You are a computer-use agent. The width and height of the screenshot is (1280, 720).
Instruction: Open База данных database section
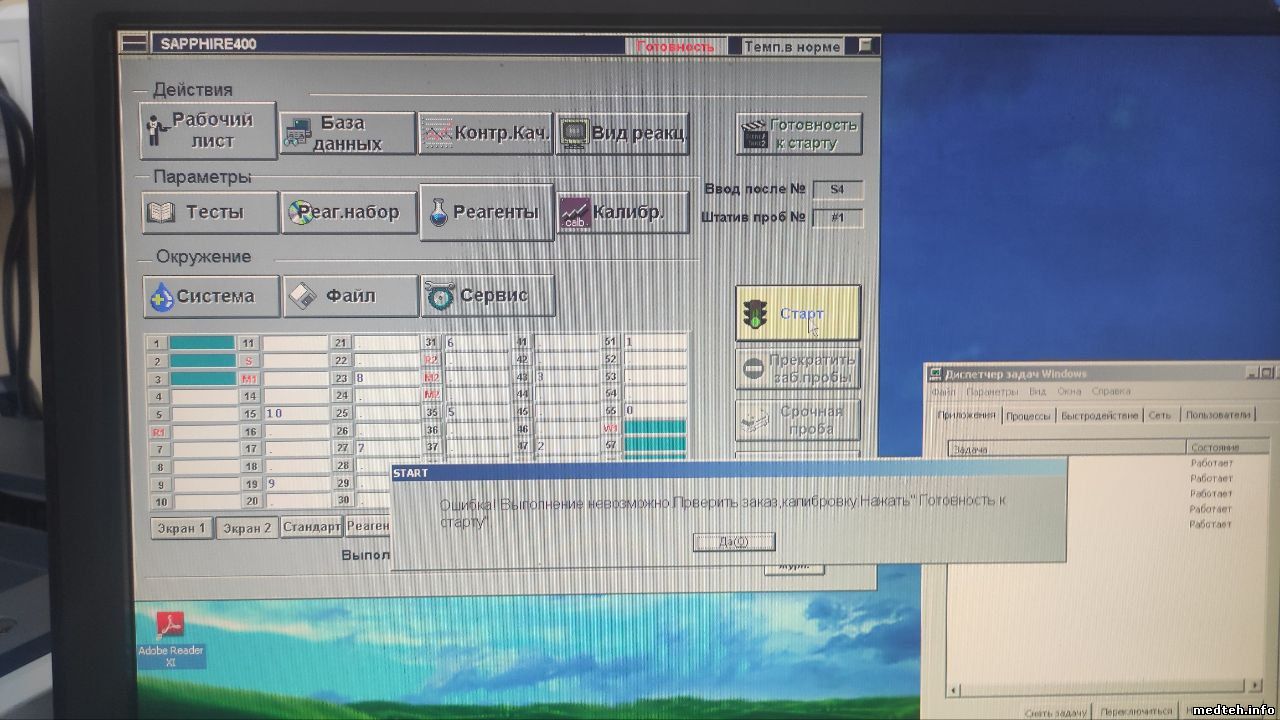[347, 133]
